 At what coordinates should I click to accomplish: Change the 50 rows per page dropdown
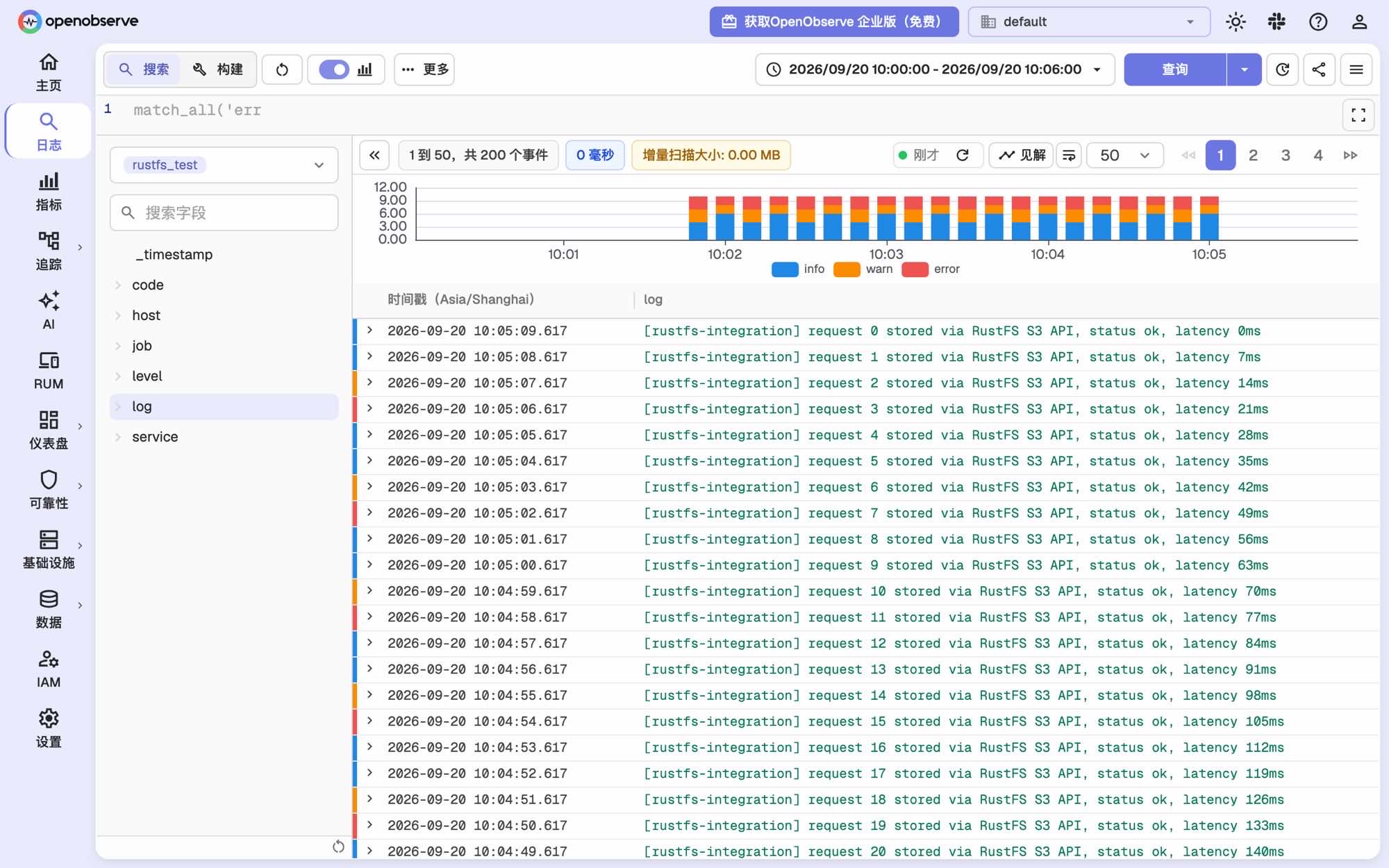1125,155
